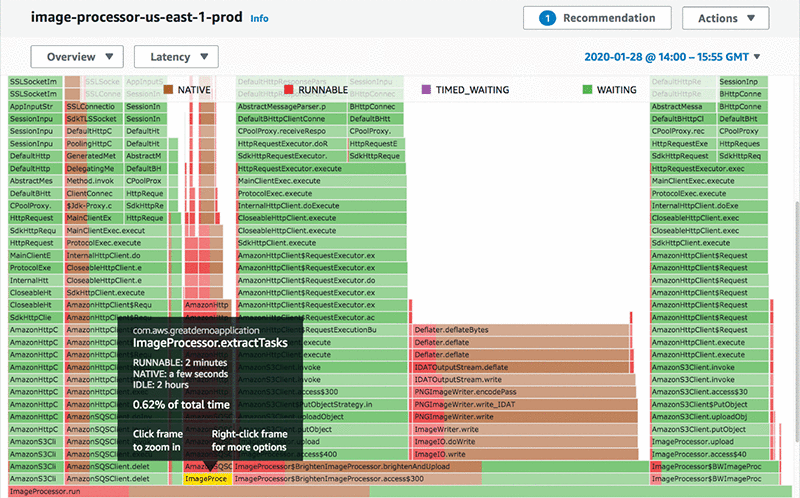Expand the Overview dropdown
Screen dimensions: 800x498
(77, 57)
